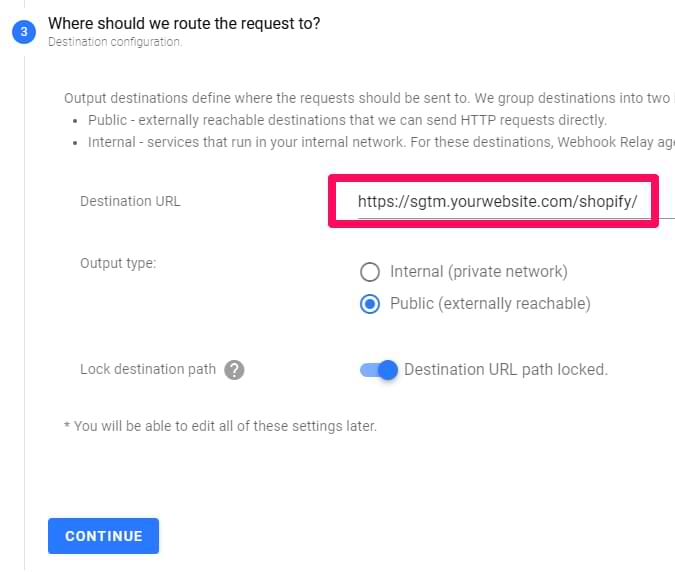Viewport: 675px width, 572px height.
Task: Click the 'Output destinations define' intro paragraph
Action: pyautogui.click(x=369, y=98)
